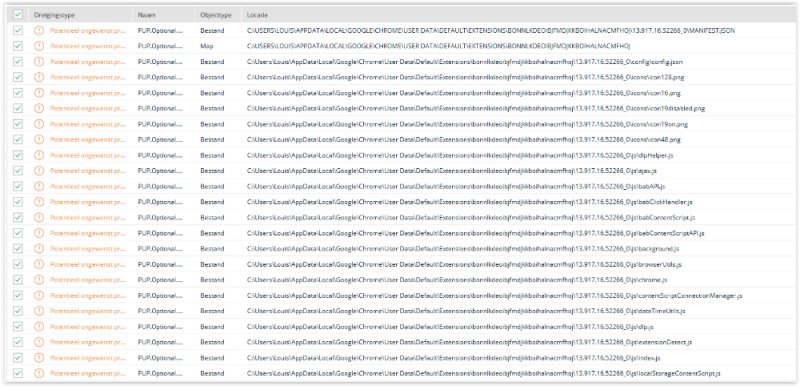The image size is (800, 386).
Task: Click the warning icon on the index.js row
Action: point(39,358)
